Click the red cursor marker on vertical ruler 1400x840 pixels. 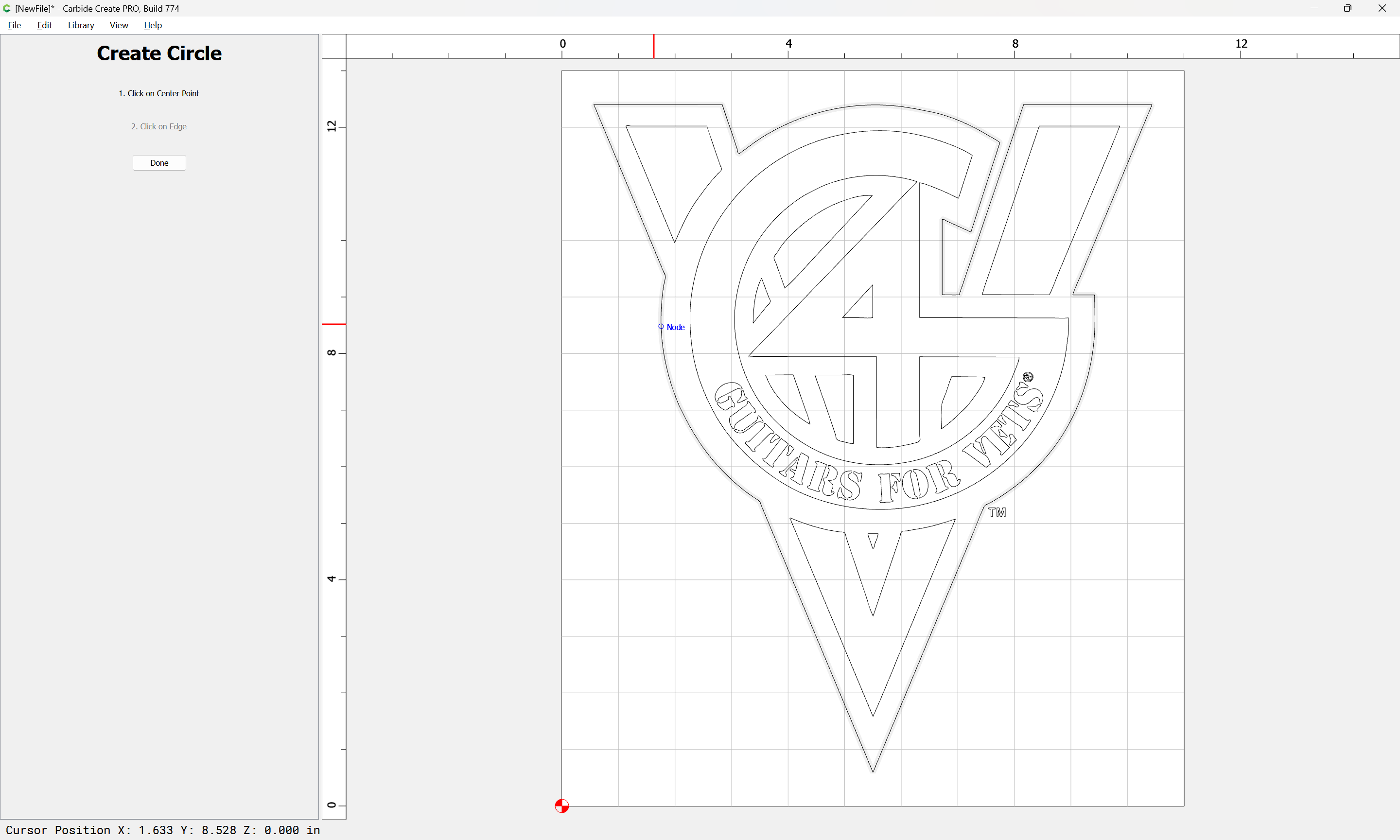click(334, 324)
